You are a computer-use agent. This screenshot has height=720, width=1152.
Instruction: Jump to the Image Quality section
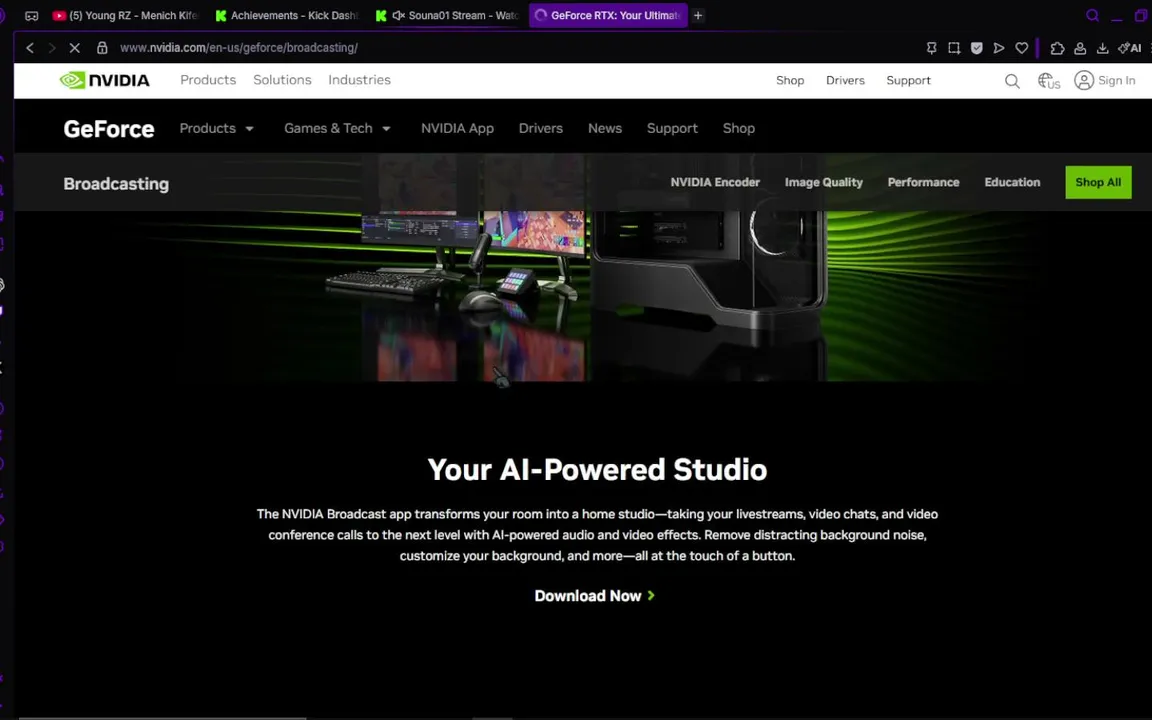tap(824, 182)
